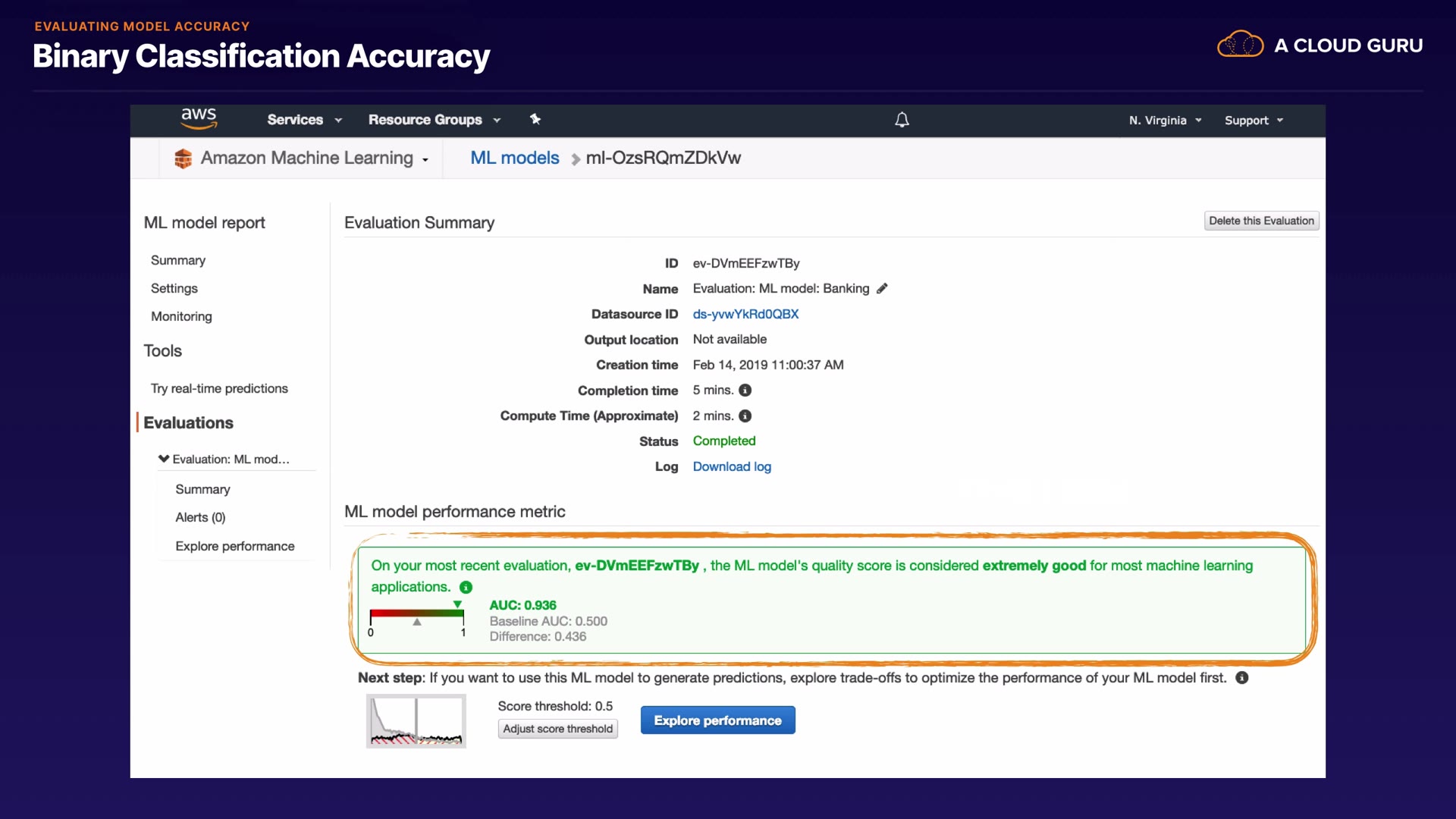Open the N. Virginia region dropdown
1456x819 pixels.
point(1165,121)
